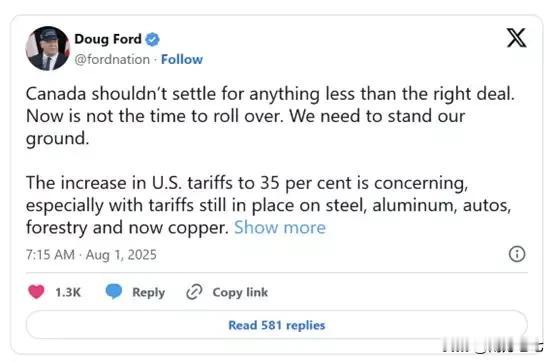This screenshot has height=363, width=554.
Task: Click the chain link icon
Action: point(194,292)
